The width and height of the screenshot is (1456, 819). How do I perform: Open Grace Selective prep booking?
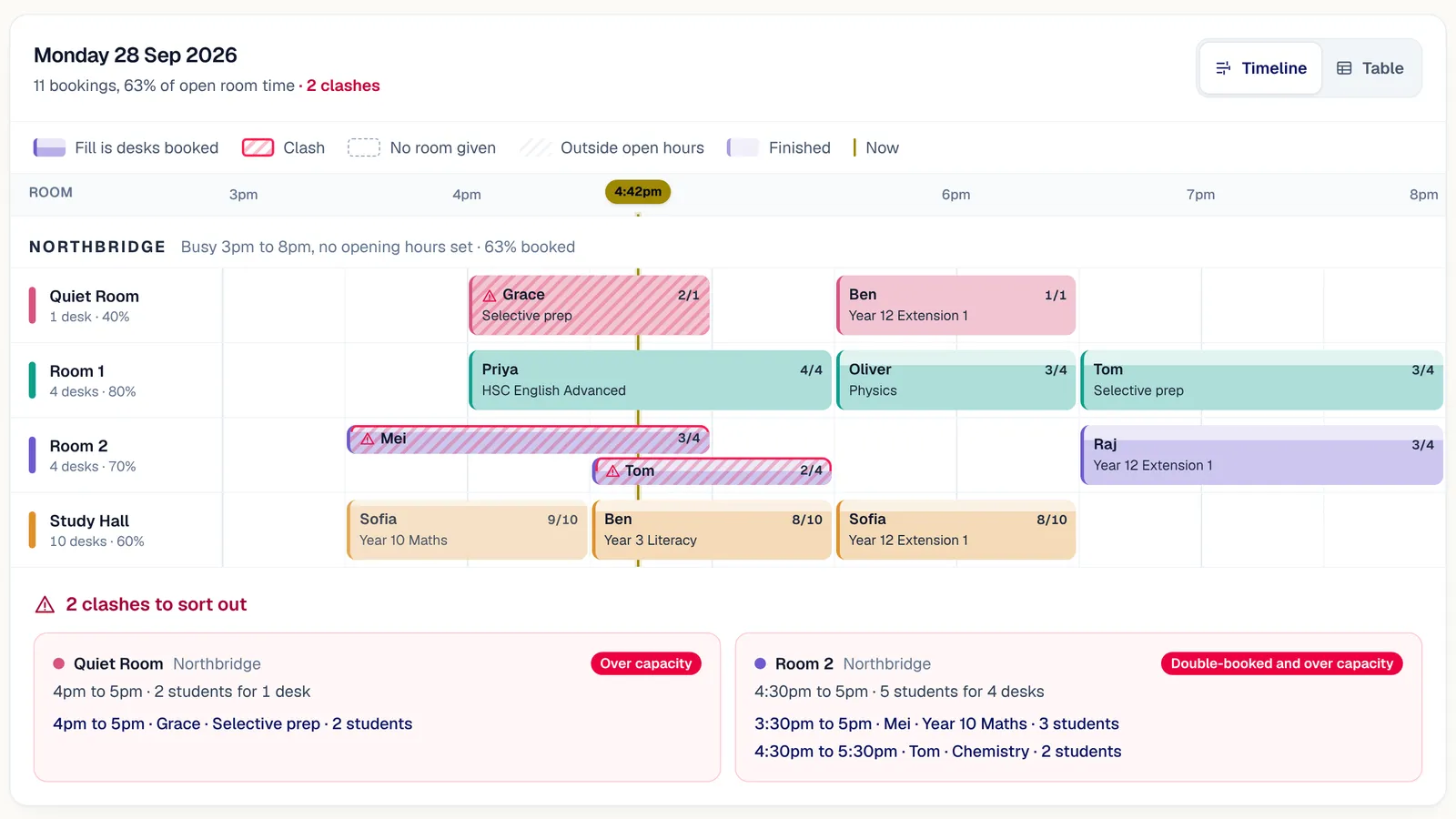pos(589,305)
